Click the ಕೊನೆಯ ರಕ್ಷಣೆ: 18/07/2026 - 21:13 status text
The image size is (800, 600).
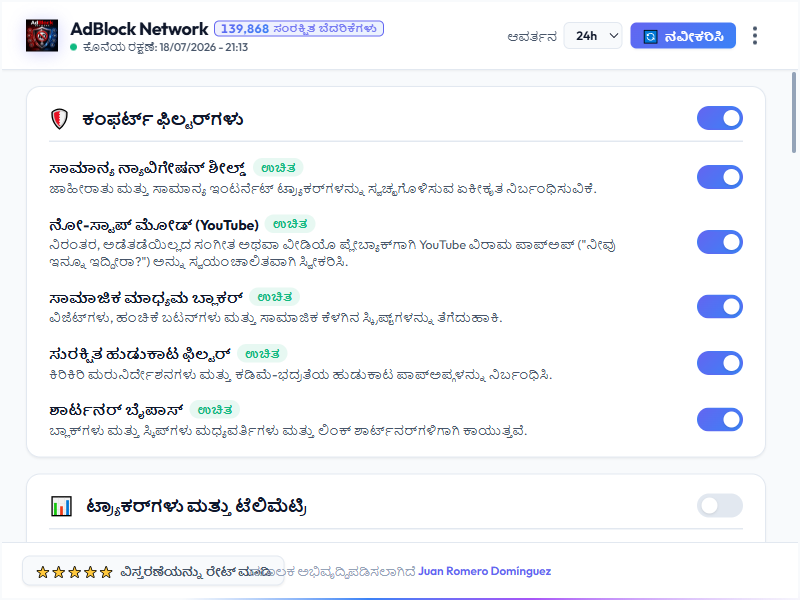pyautogui.click(x=165, y=47)
